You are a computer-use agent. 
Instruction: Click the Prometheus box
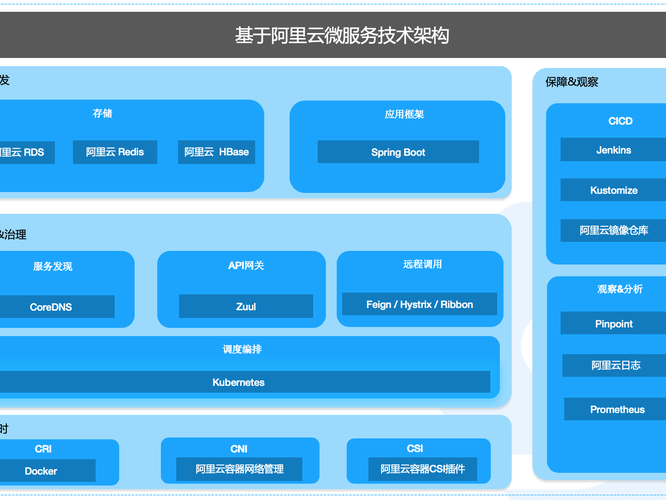[x=615, y=409]
